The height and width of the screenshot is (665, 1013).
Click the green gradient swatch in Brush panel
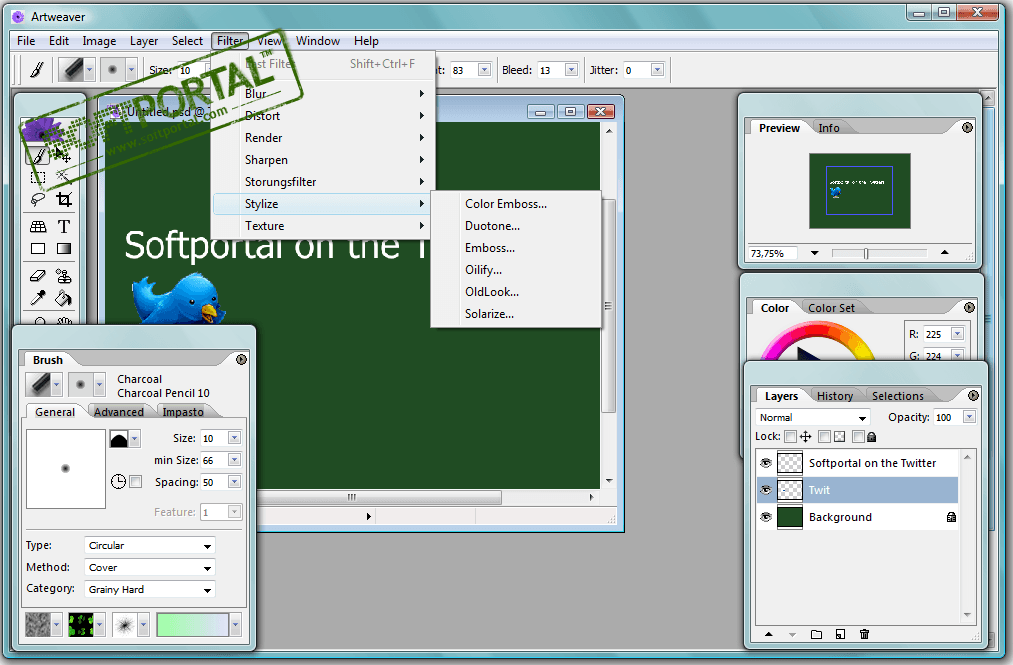(x=193, y=625)
